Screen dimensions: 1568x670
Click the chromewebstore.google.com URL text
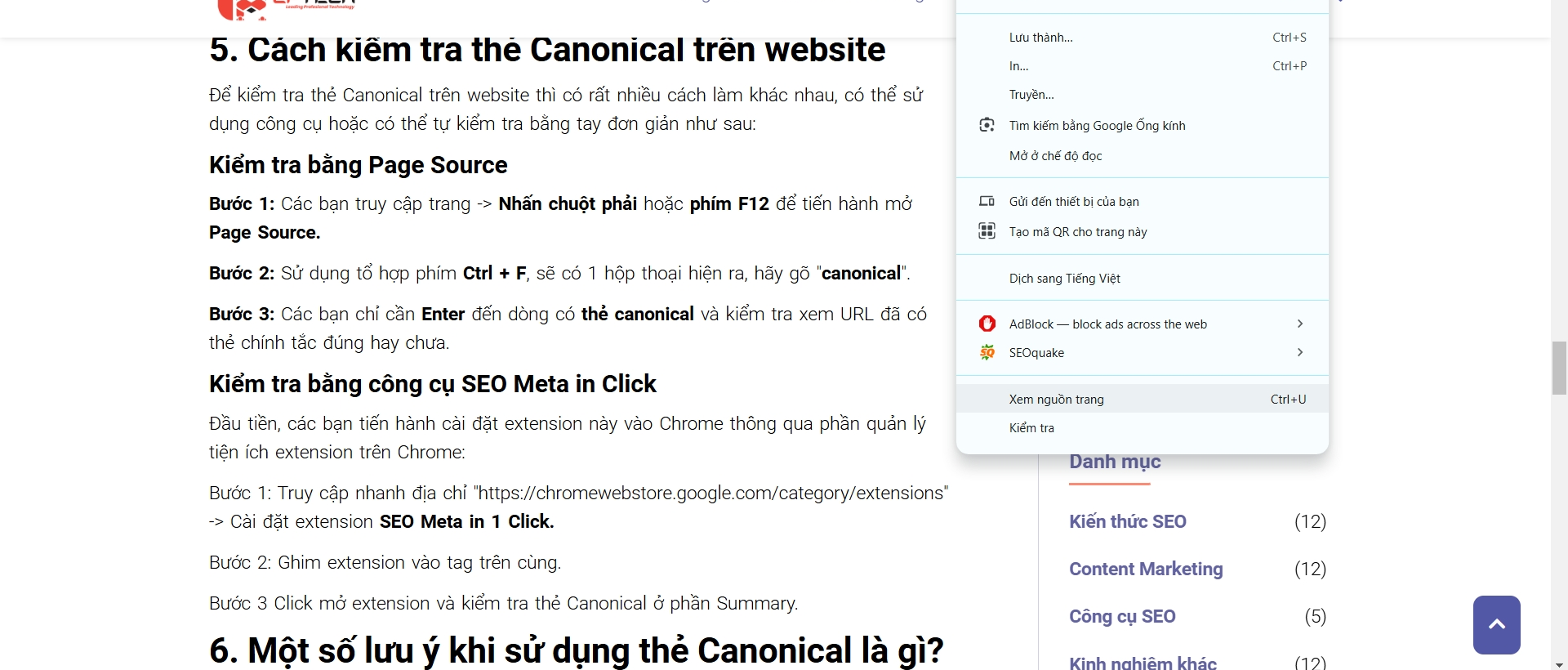pos(710,493)
